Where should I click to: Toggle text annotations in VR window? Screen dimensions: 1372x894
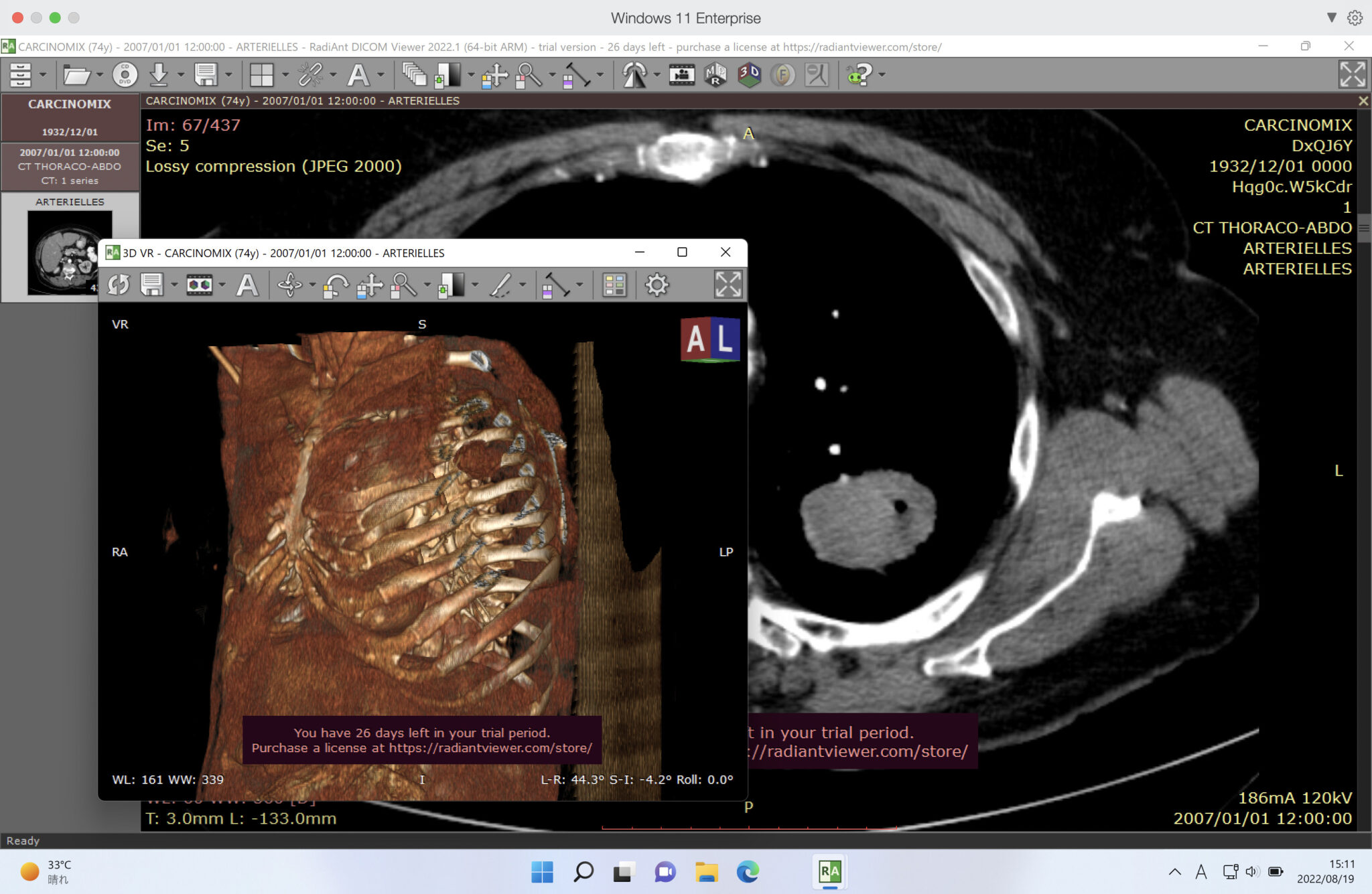tap(247, 285)
